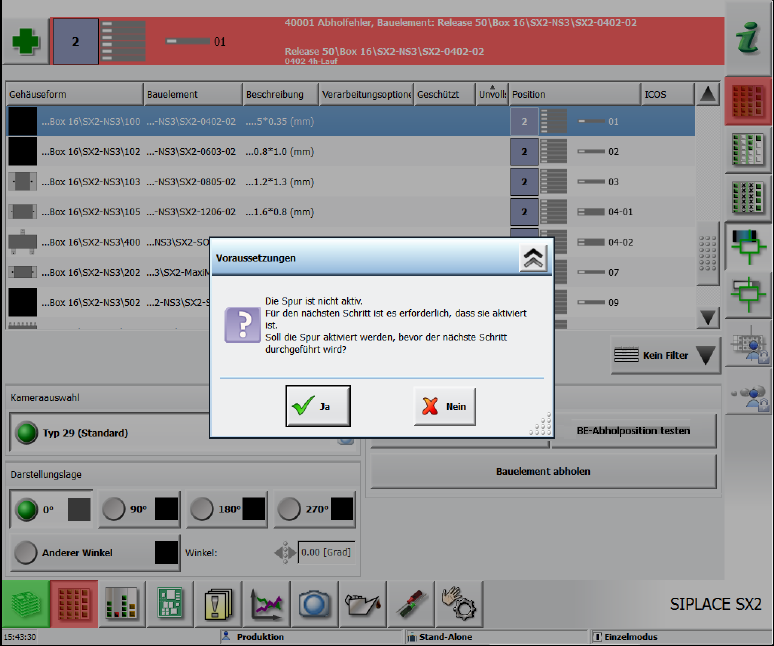Open the screwdriver service icon
The image size is (774, 646).
[x=411, y=603]
